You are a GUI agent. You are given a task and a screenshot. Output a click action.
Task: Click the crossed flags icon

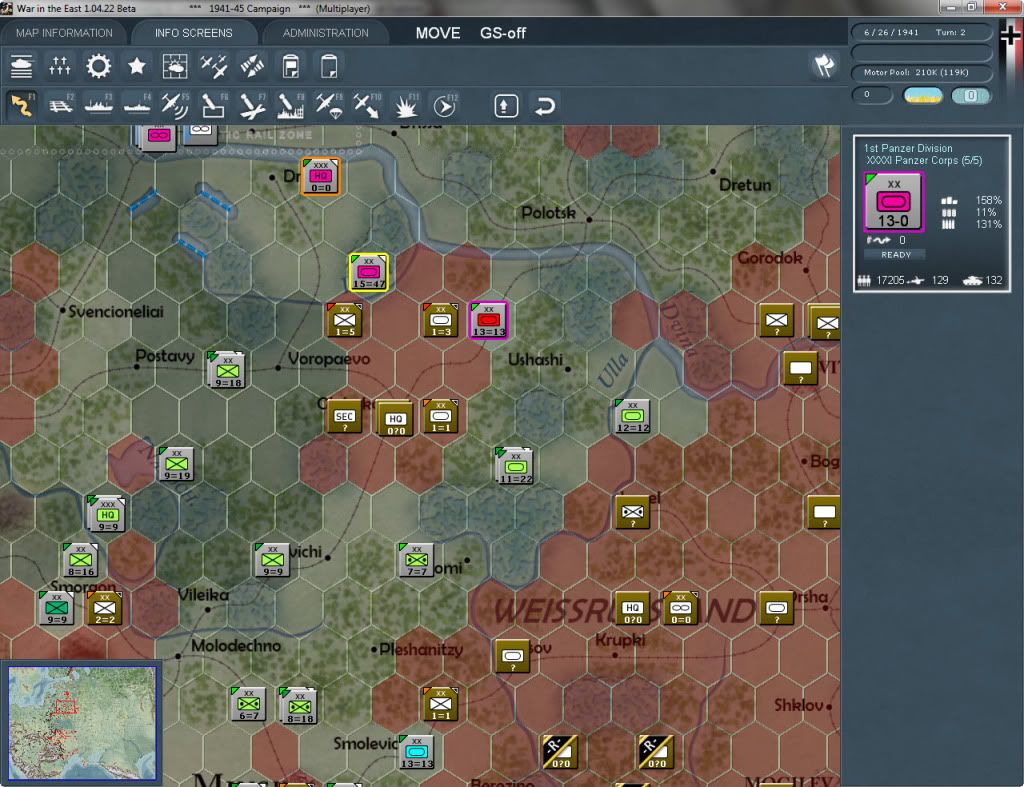pos(824,65)
